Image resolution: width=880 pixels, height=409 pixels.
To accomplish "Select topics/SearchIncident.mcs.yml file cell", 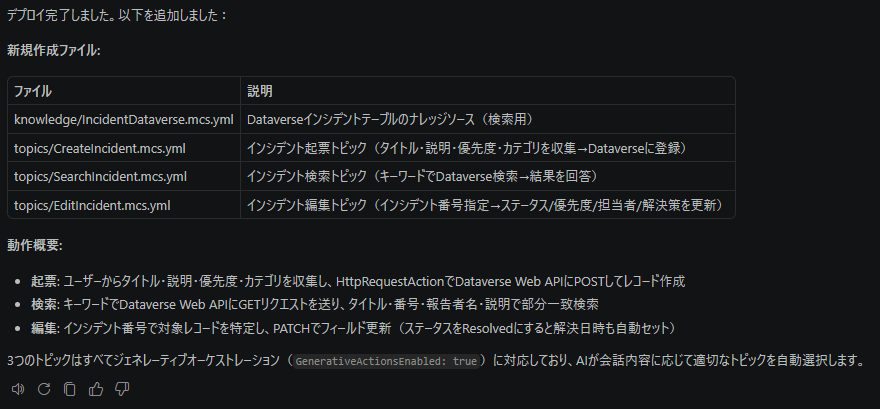I will 100,177.
